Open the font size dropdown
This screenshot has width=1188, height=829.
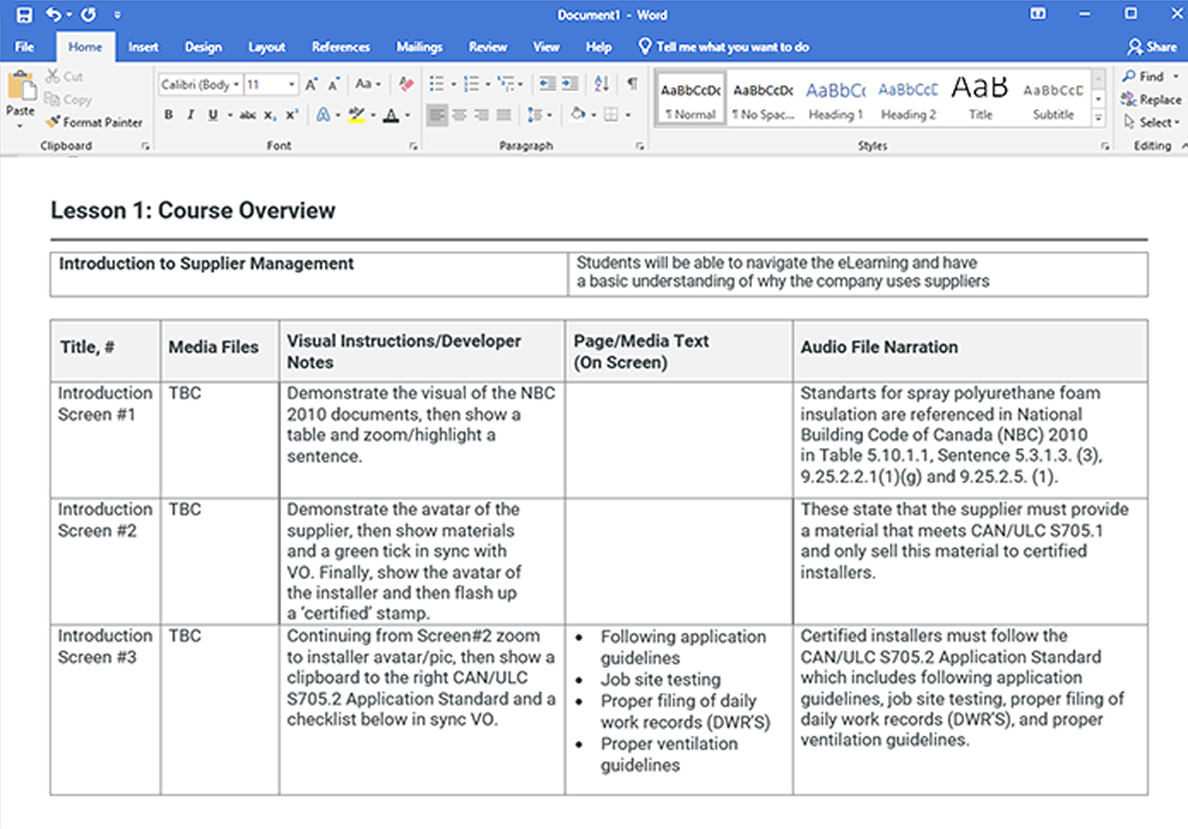[x=293, y=84]
